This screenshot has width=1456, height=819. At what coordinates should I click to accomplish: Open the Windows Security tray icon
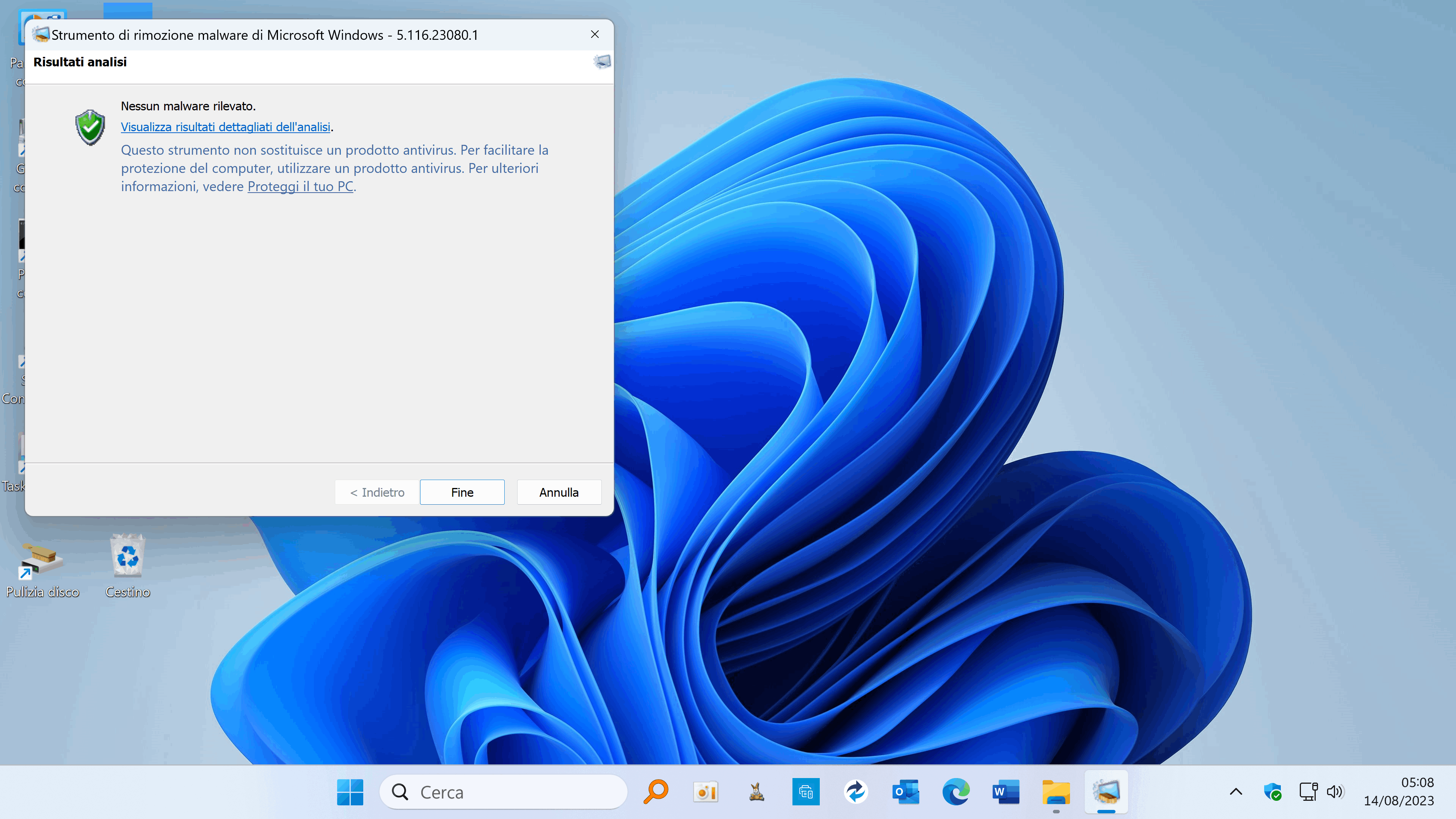click(x=1272, y=792)
